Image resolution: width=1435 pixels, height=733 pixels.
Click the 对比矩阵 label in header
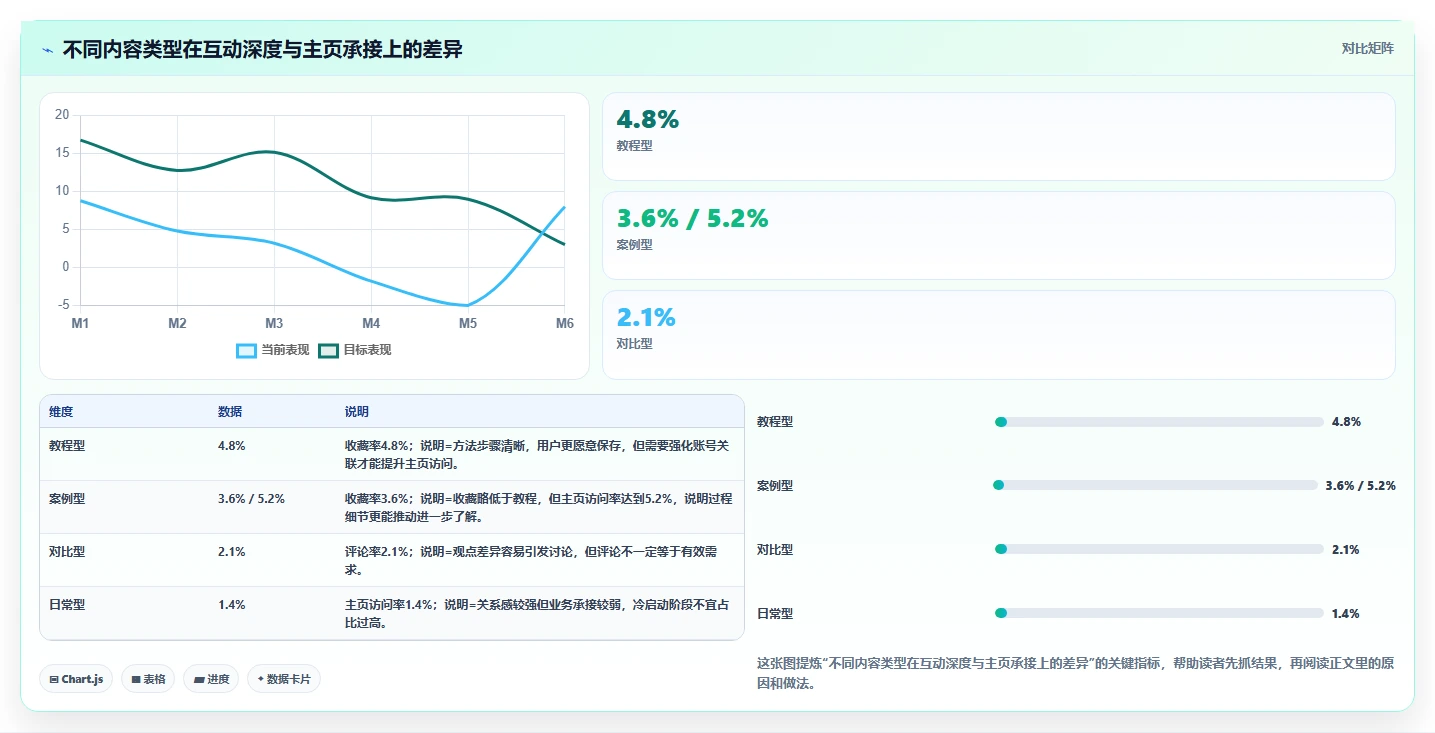(1367, 48)
